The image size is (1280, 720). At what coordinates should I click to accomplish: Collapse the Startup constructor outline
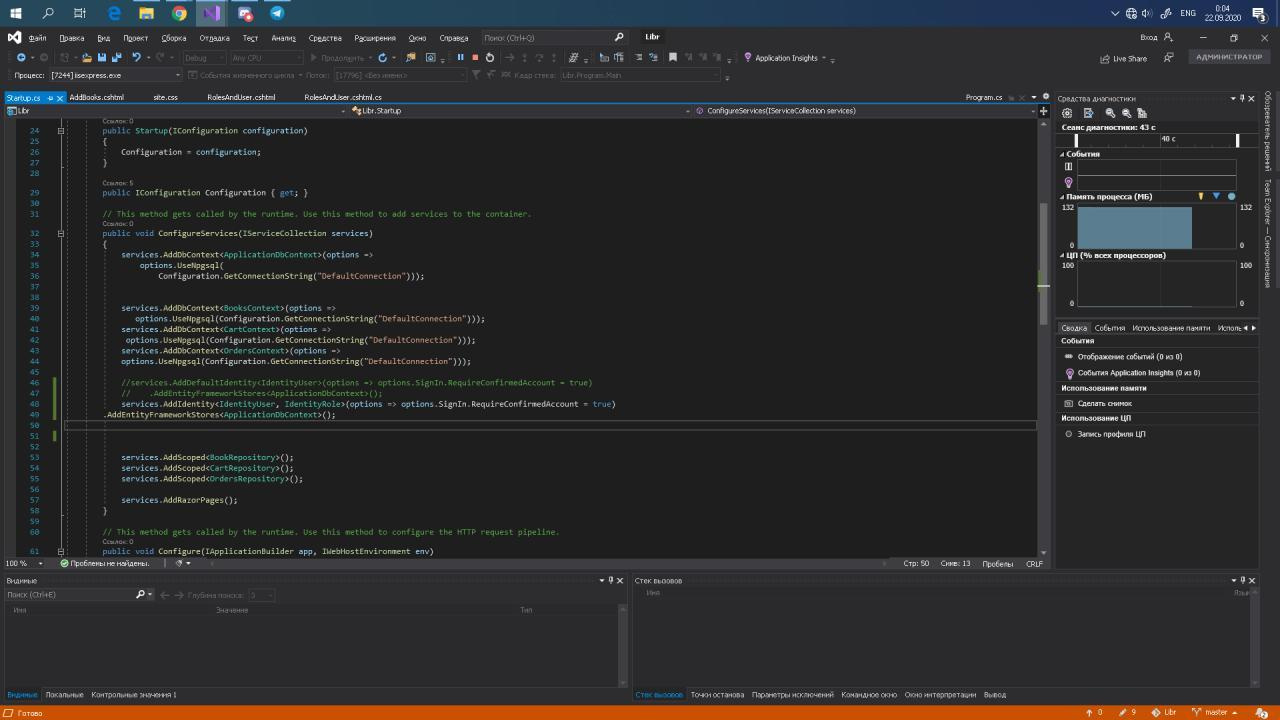(61, 131)
